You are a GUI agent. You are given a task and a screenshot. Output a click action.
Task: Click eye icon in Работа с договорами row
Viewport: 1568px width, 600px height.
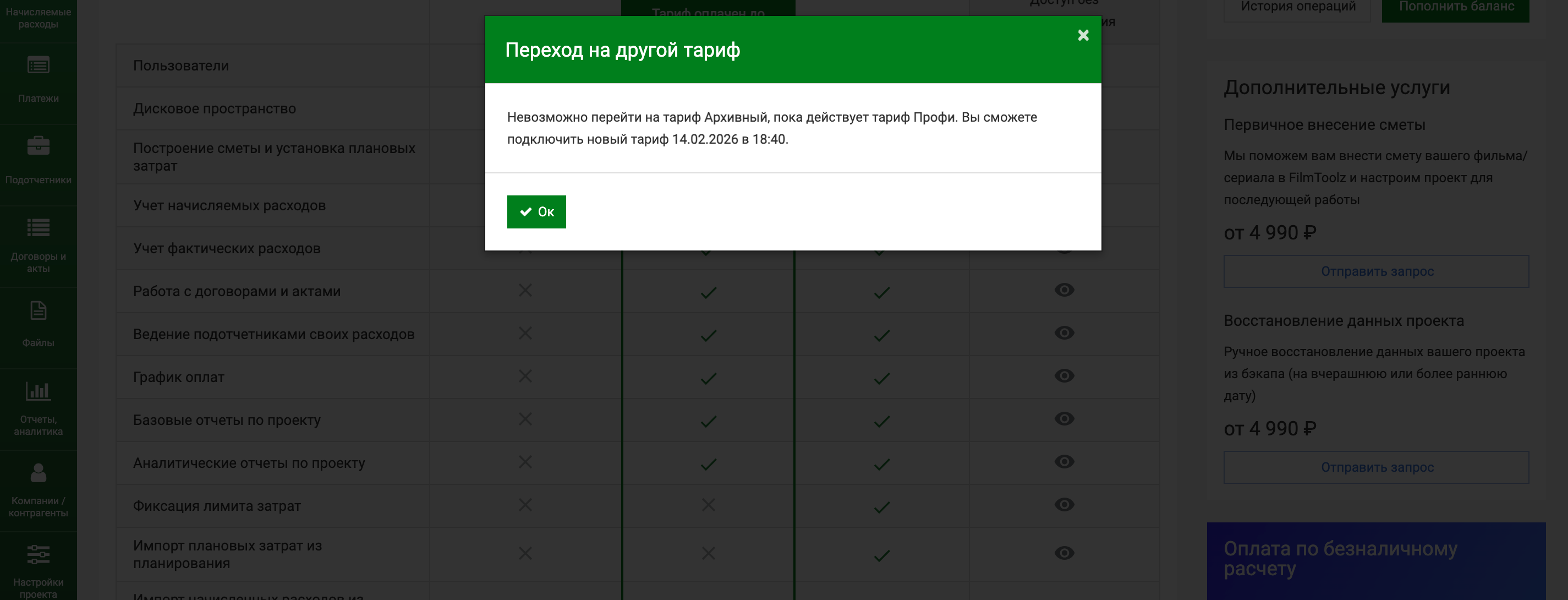[1063, 290]
